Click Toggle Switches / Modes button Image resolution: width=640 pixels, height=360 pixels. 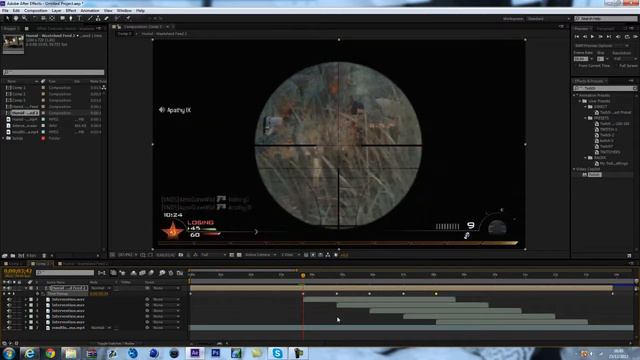pyautogui.click(x=117, y=343)
